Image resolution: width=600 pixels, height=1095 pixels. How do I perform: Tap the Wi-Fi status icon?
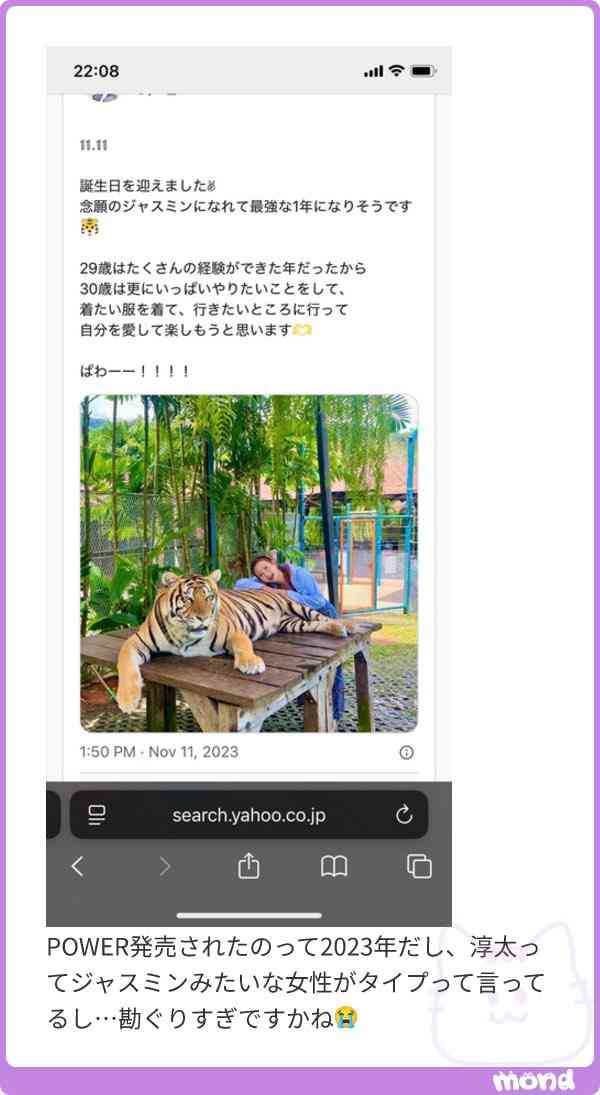click(x=397, y=71)
